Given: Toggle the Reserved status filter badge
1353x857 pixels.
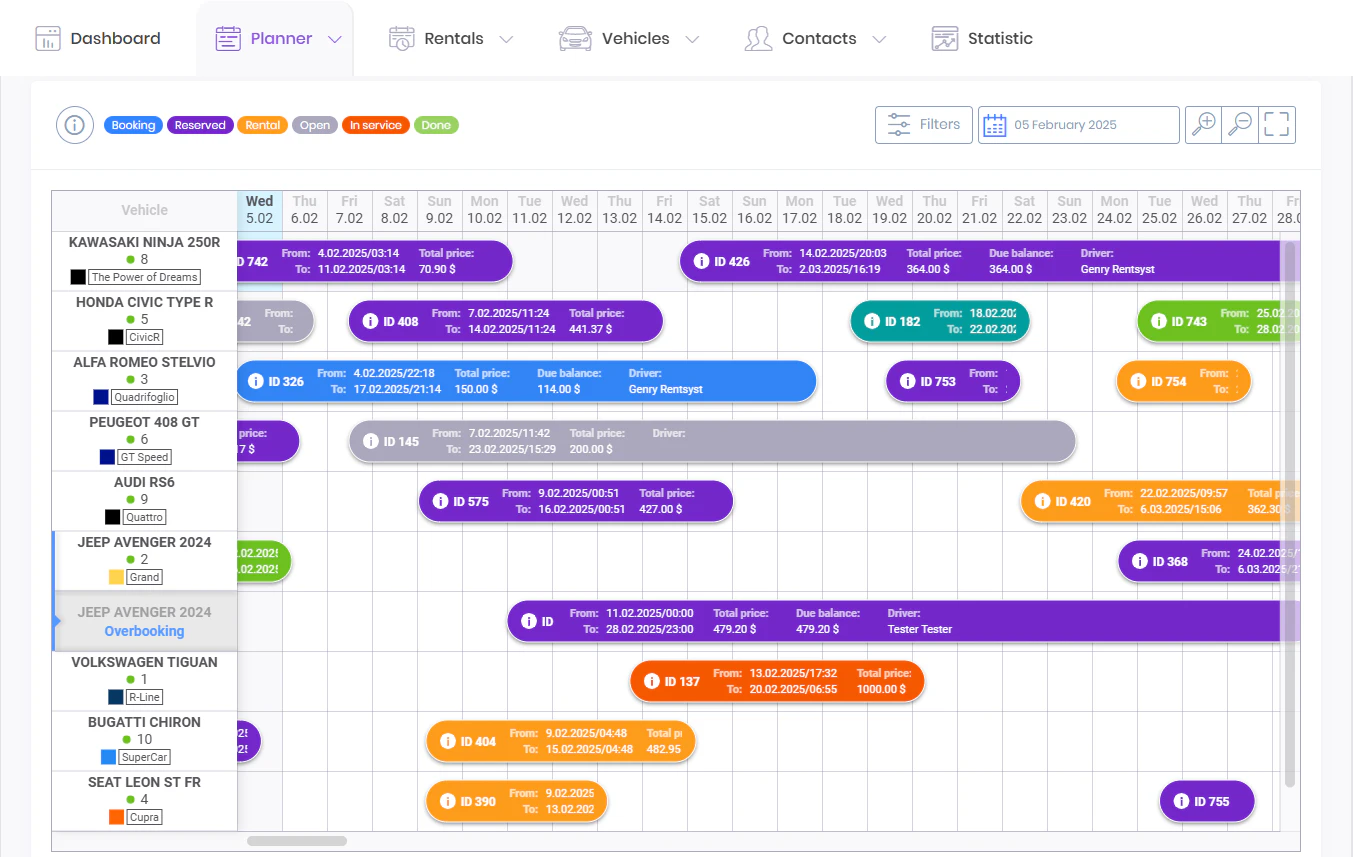Looking at the screenshot, I should point(200,124).
